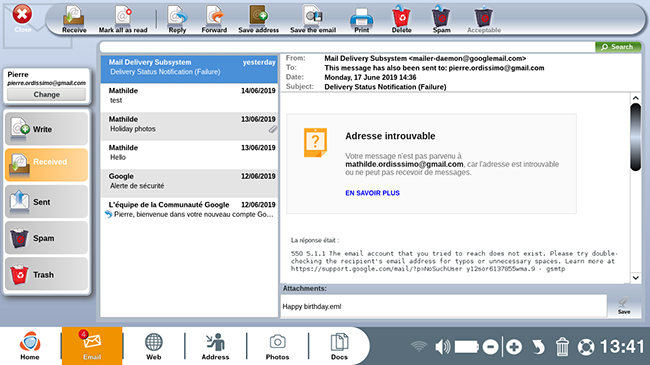Click the message scrollbar down arrow
The image size is (650, 365).
(635, 278)
